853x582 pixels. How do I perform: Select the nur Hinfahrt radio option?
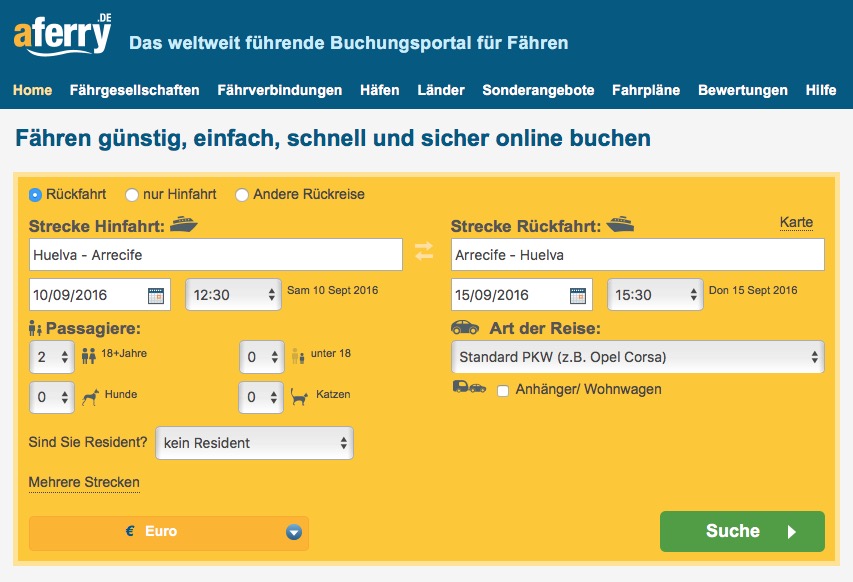coord(132,194)
